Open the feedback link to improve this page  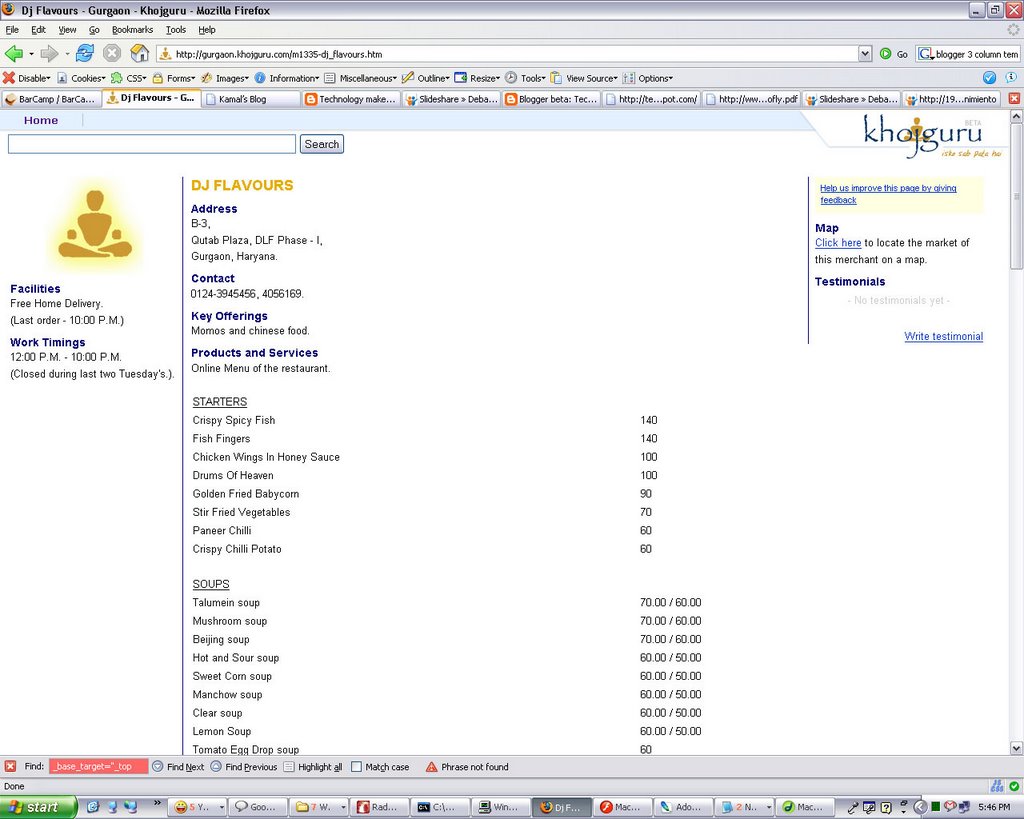[x=888, y=194]
